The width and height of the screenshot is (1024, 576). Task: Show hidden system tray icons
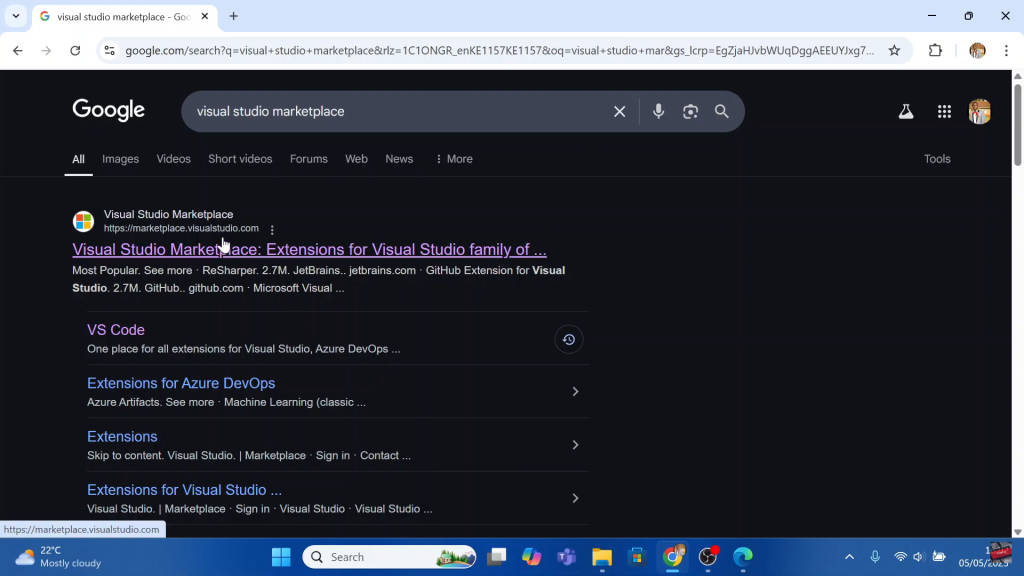click(x=849, y=557)
